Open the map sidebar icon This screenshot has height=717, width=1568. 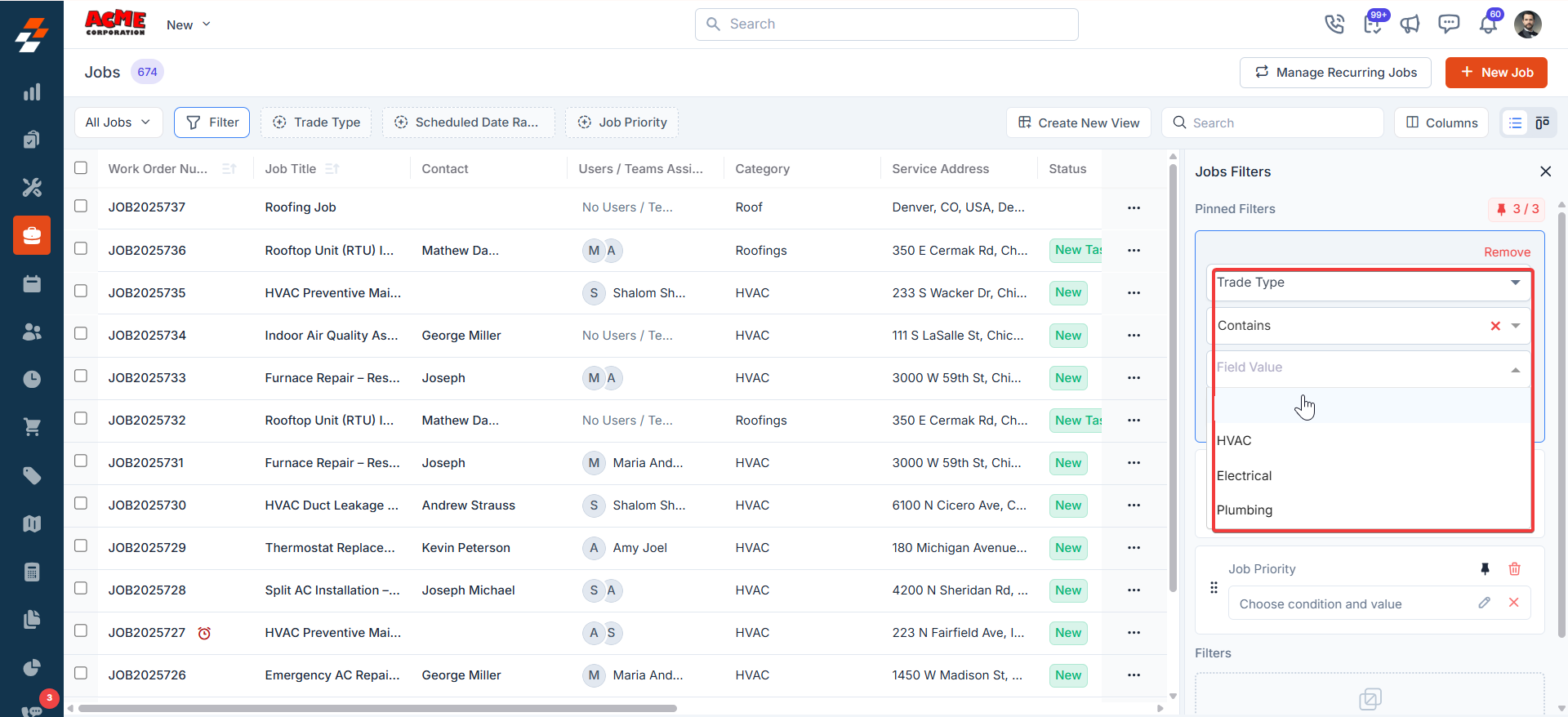click(x=32, y=523)
